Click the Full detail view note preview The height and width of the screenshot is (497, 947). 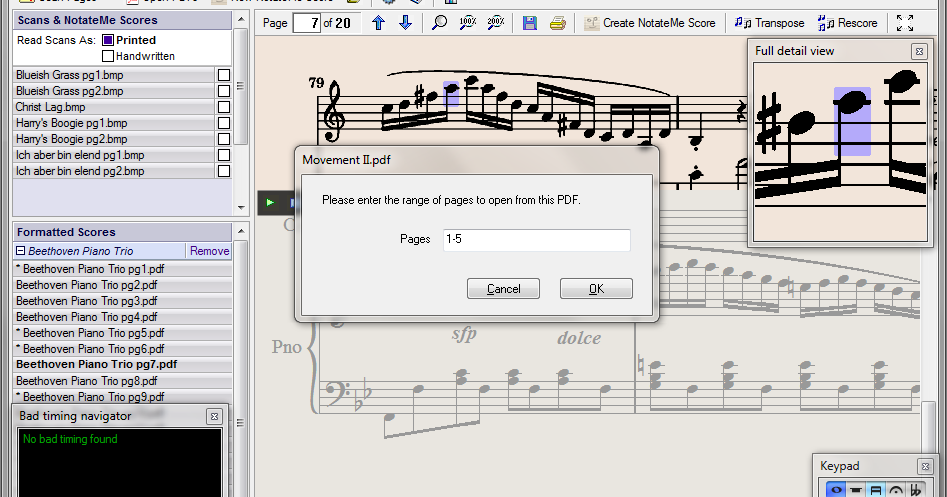[x=840, y=152]
